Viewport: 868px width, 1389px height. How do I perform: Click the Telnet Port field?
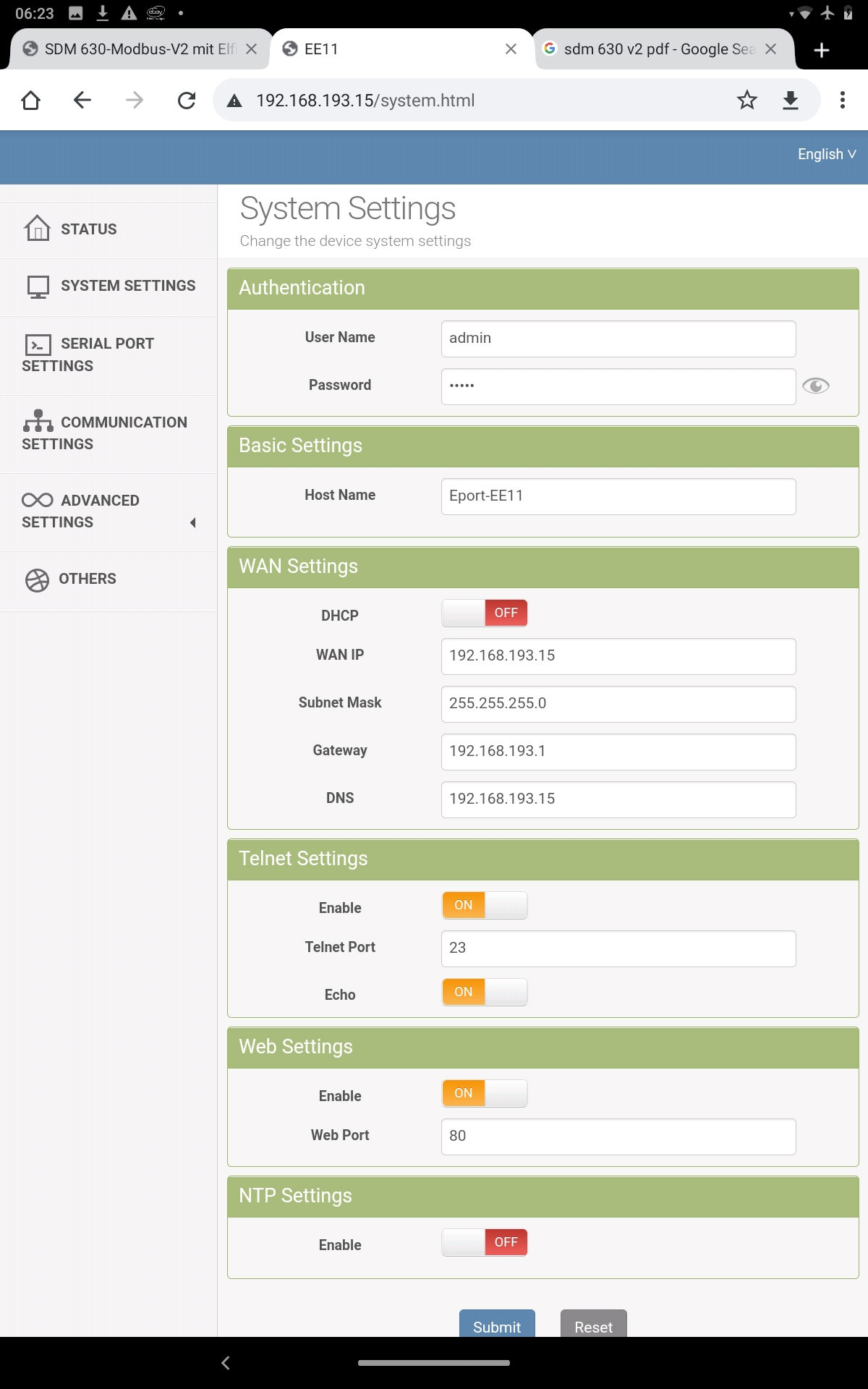[x=618, y=948]
